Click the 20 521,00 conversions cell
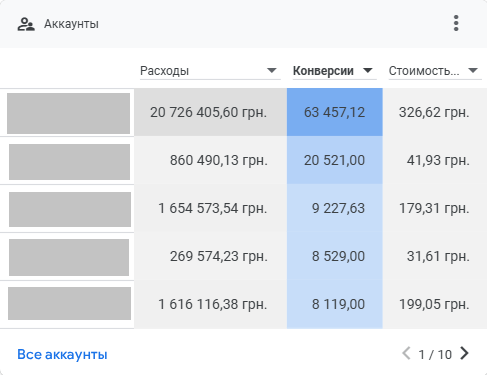Screen dimensions: 487x375 pos(335,160)
